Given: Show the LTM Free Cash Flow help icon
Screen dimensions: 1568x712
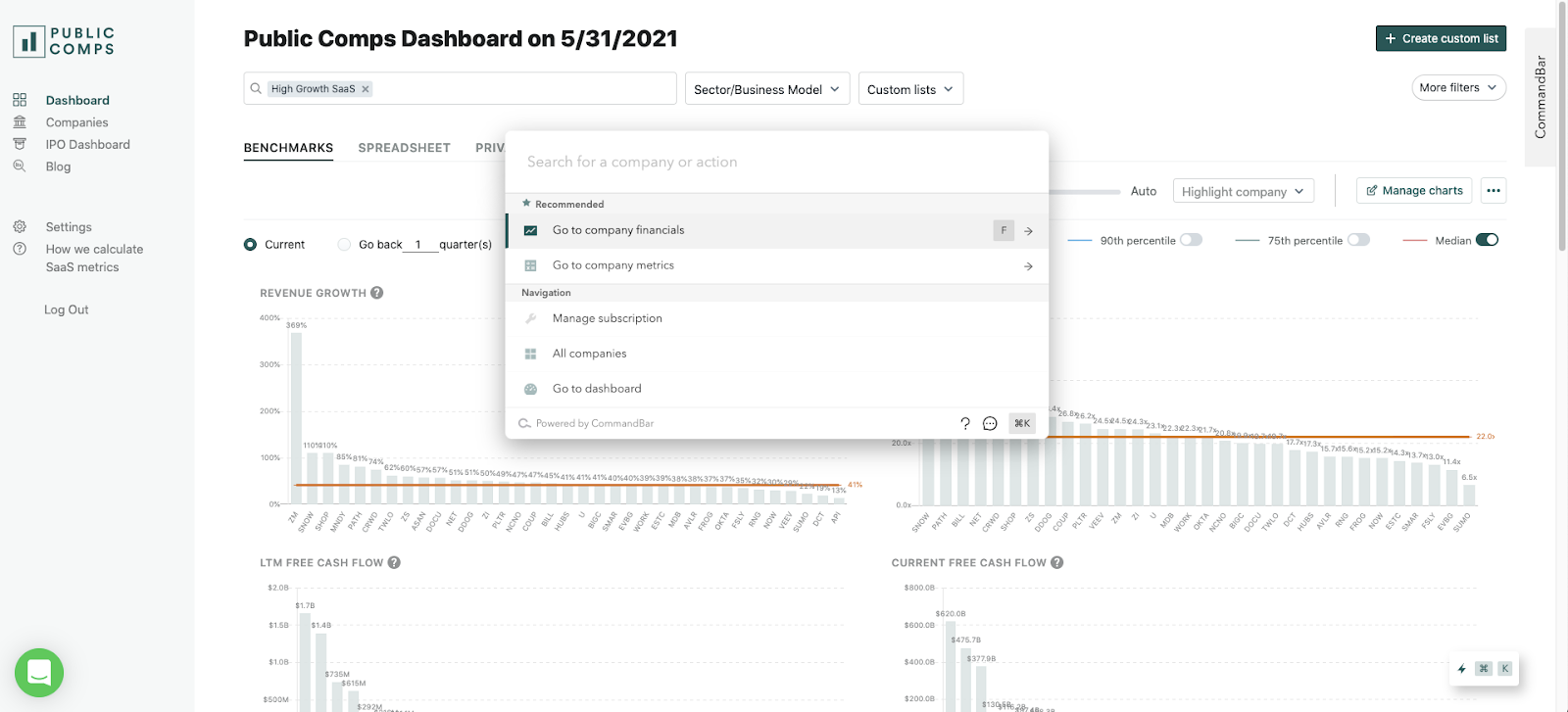Looking at the screenshot, I should pyautogui.click(x=394, y=563).
